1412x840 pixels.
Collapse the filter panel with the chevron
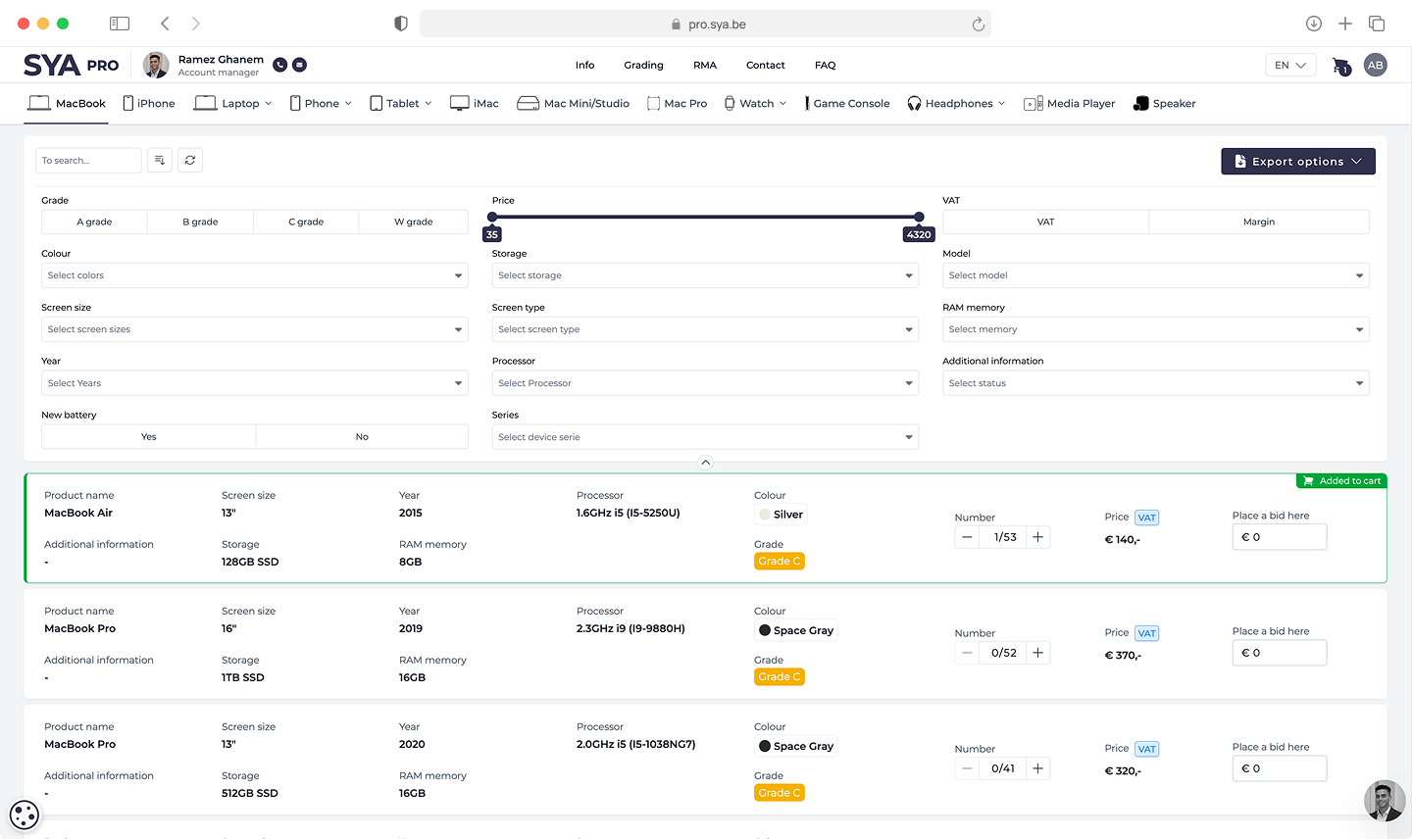705,463
